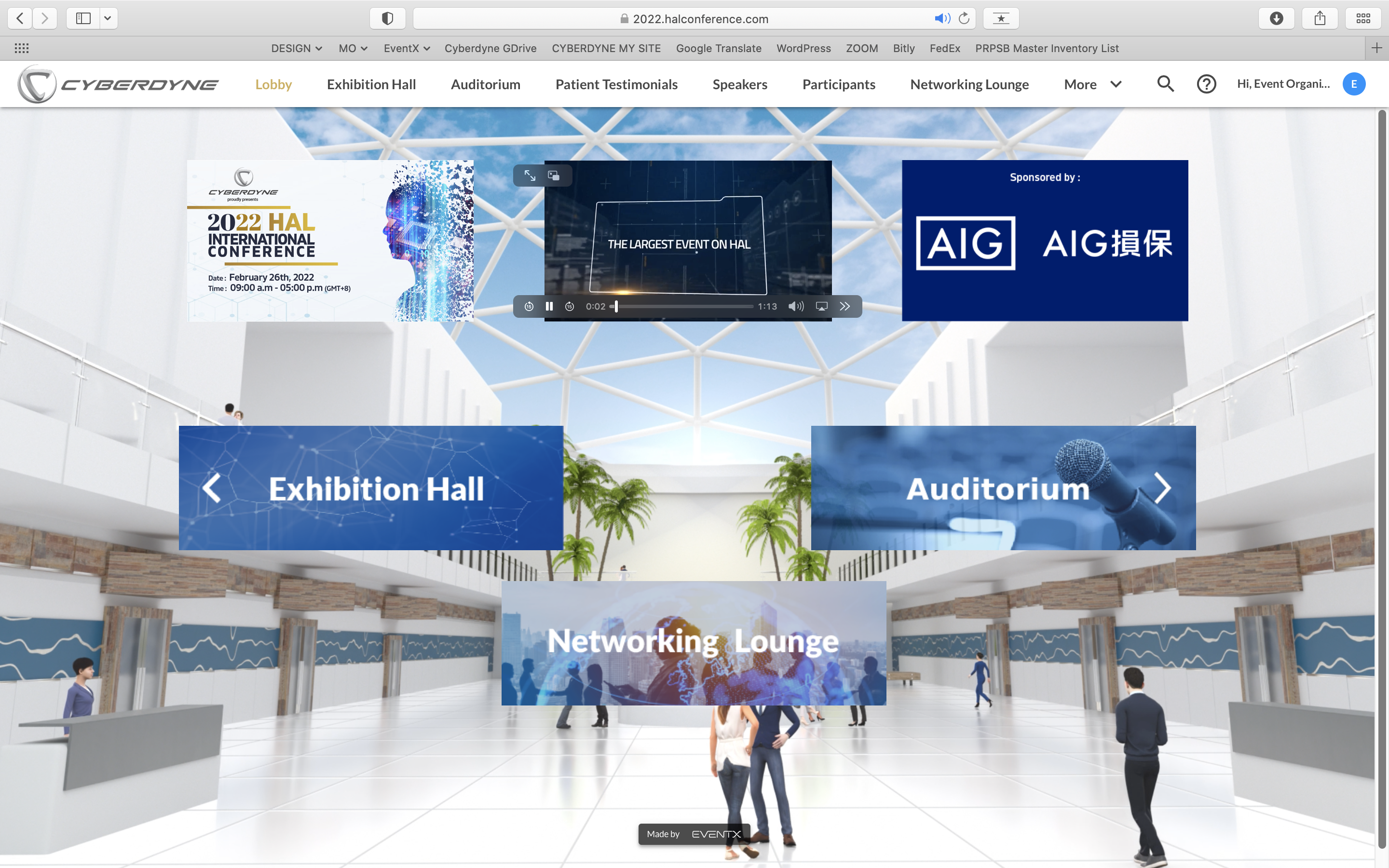
Task: Enter the Networking Lounge banner
Action: tap(694, 643)
